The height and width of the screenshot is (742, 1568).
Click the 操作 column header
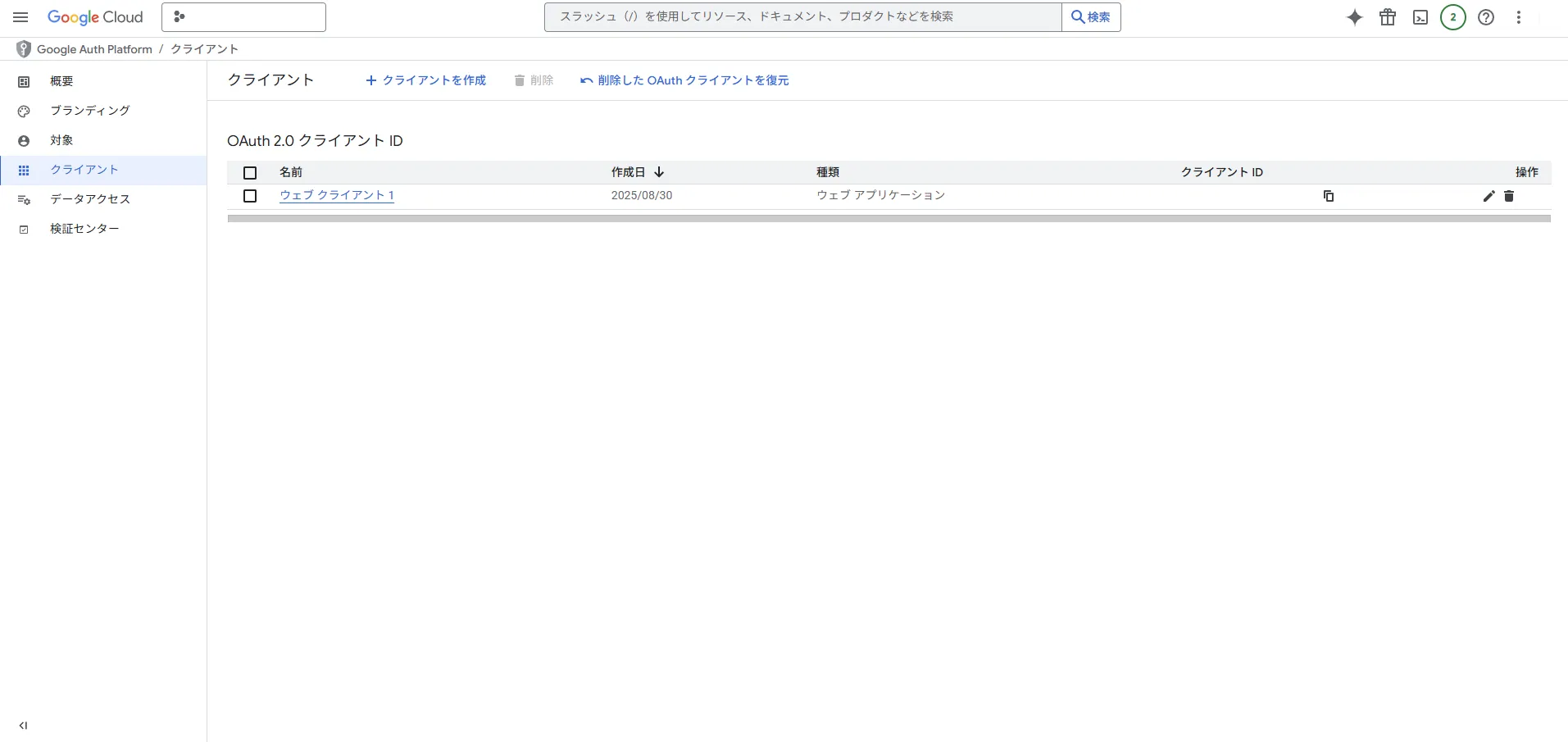pyautogui.click(x=1526, y=172)
